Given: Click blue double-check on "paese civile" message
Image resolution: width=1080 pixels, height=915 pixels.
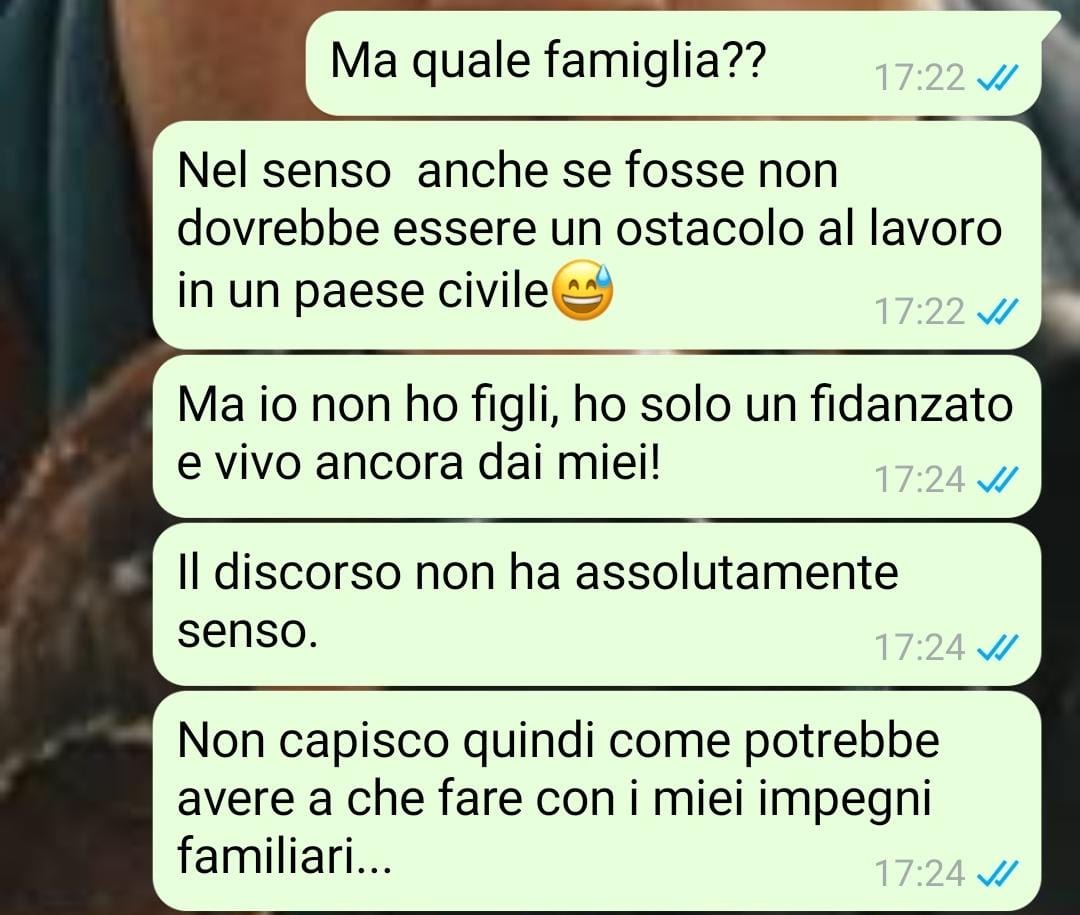Looking at the screenshot, I should coord(998,312).
